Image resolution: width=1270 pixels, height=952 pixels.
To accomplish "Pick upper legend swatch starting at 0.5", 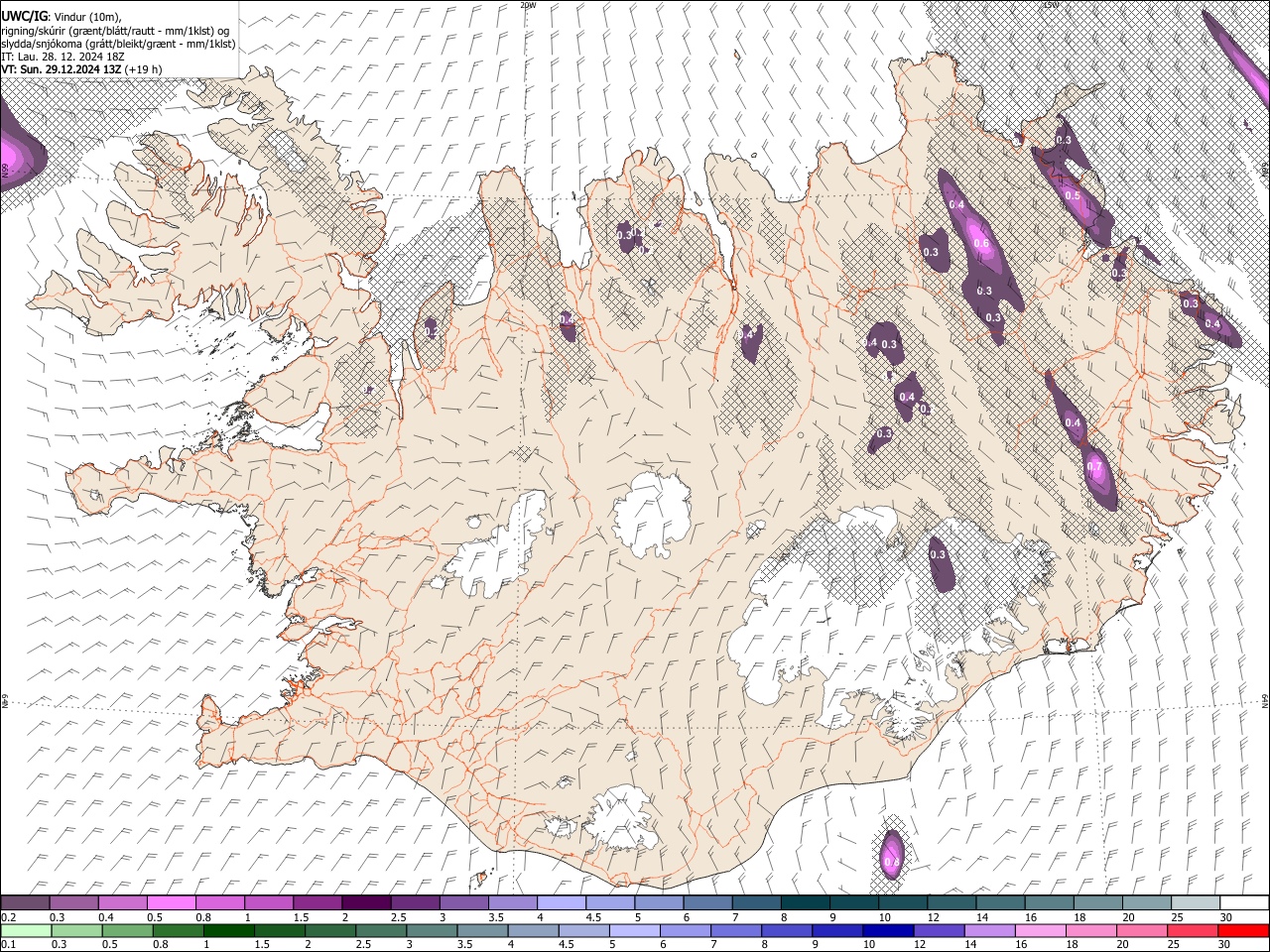I will pos(171,902).
